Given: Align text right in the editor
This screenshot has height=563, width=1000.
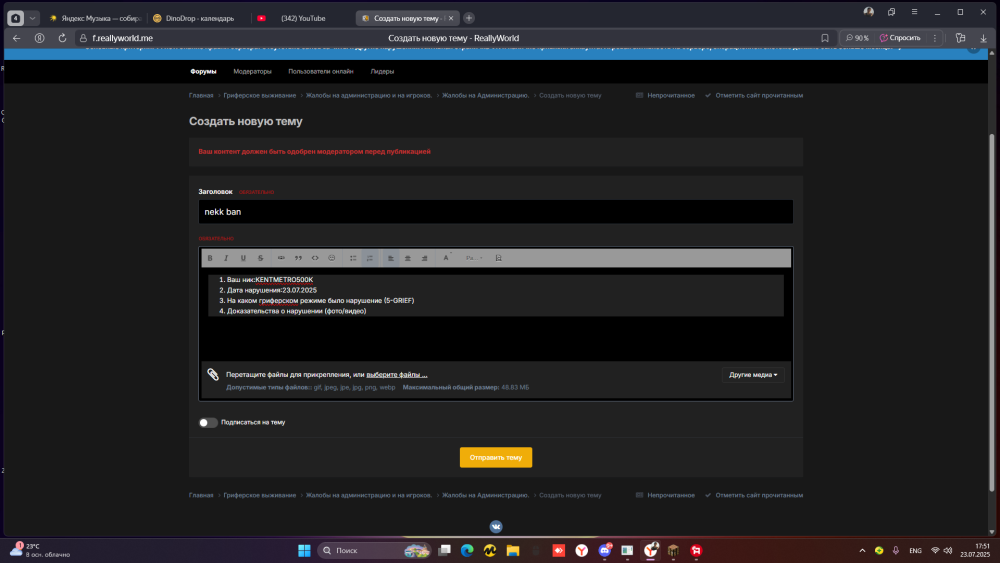Looking at the screenshot, I should coord(425,258).
